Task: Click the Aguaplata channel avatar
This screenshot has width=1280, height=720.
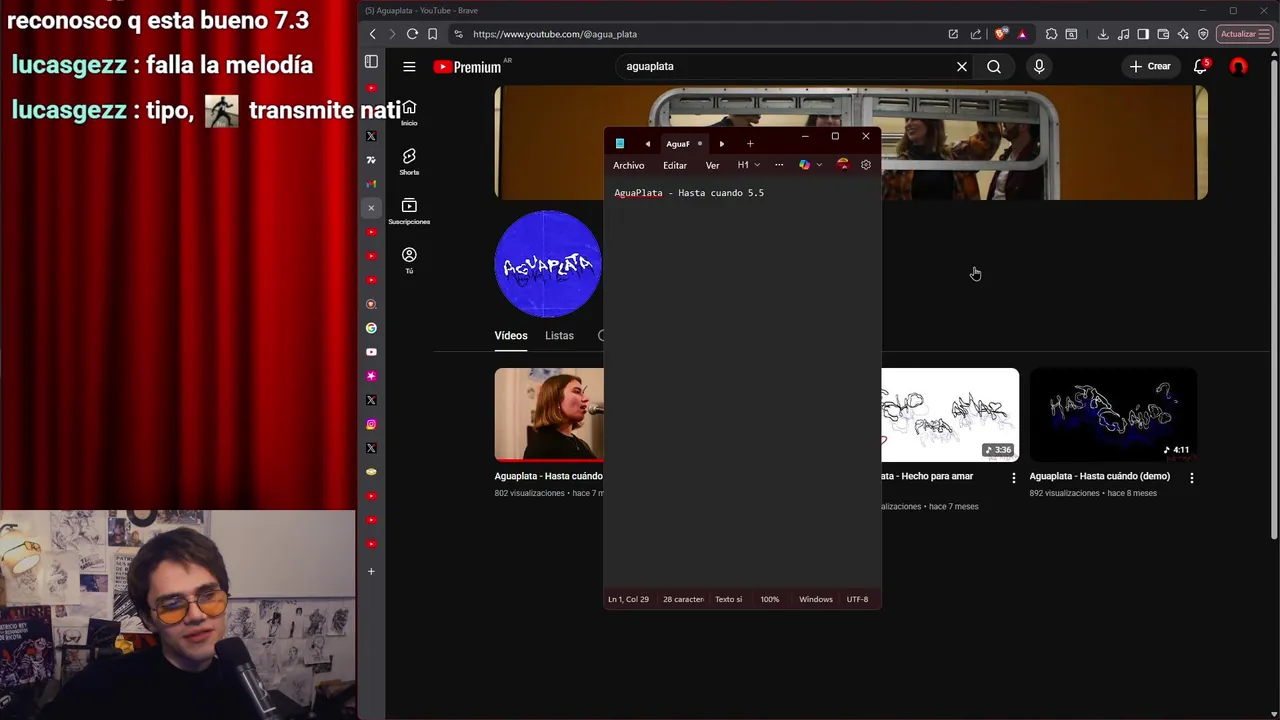Action: [x=548, y=264]
